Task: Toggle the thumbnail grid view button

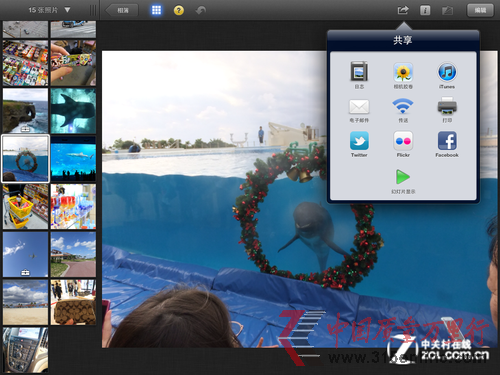Action: [156, 10]
